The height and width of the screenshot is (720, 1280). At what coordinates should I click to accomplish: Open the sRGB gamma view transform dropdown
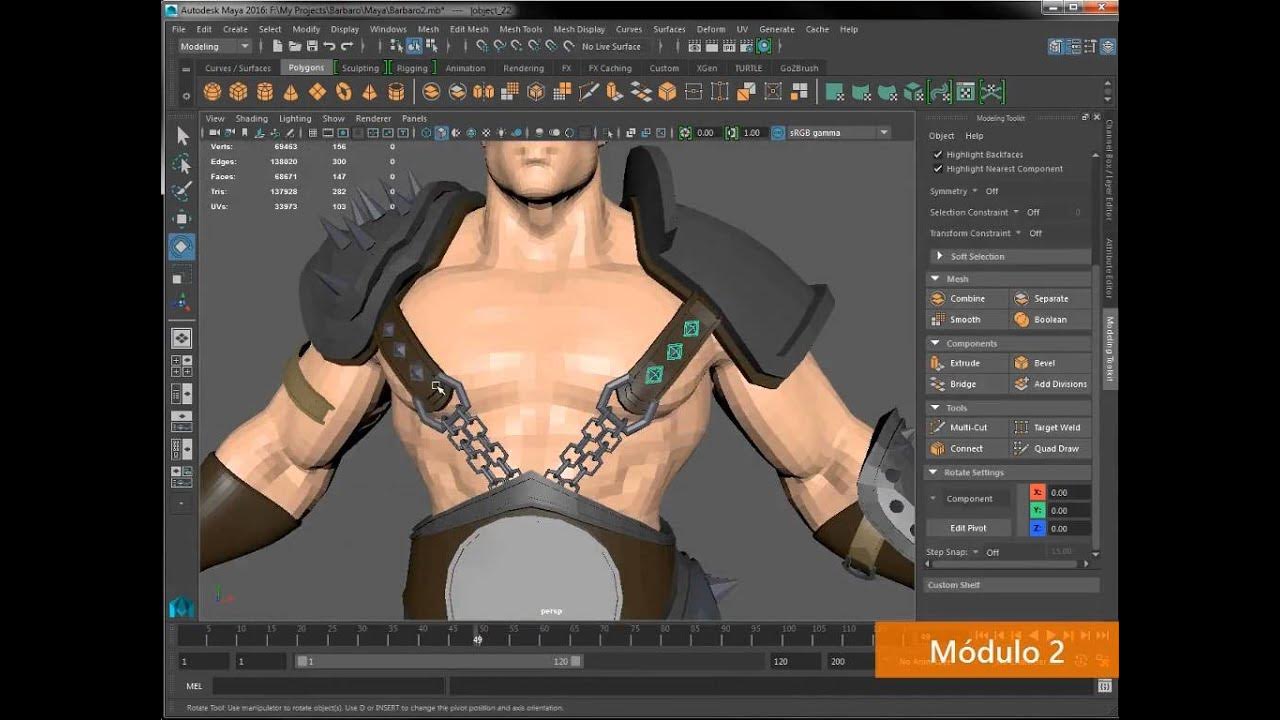pyautogui.click(x=839, y=132)
